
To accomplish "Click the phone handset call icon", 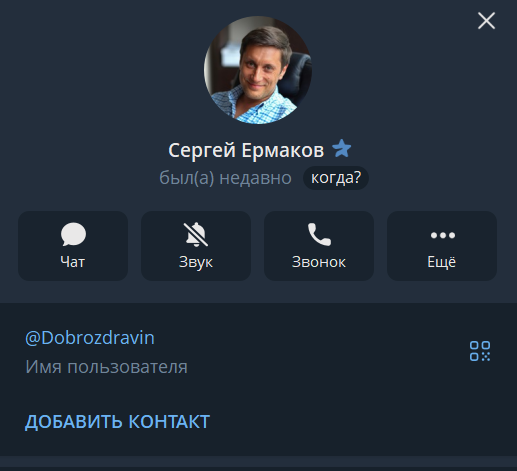I will [319, 234].
